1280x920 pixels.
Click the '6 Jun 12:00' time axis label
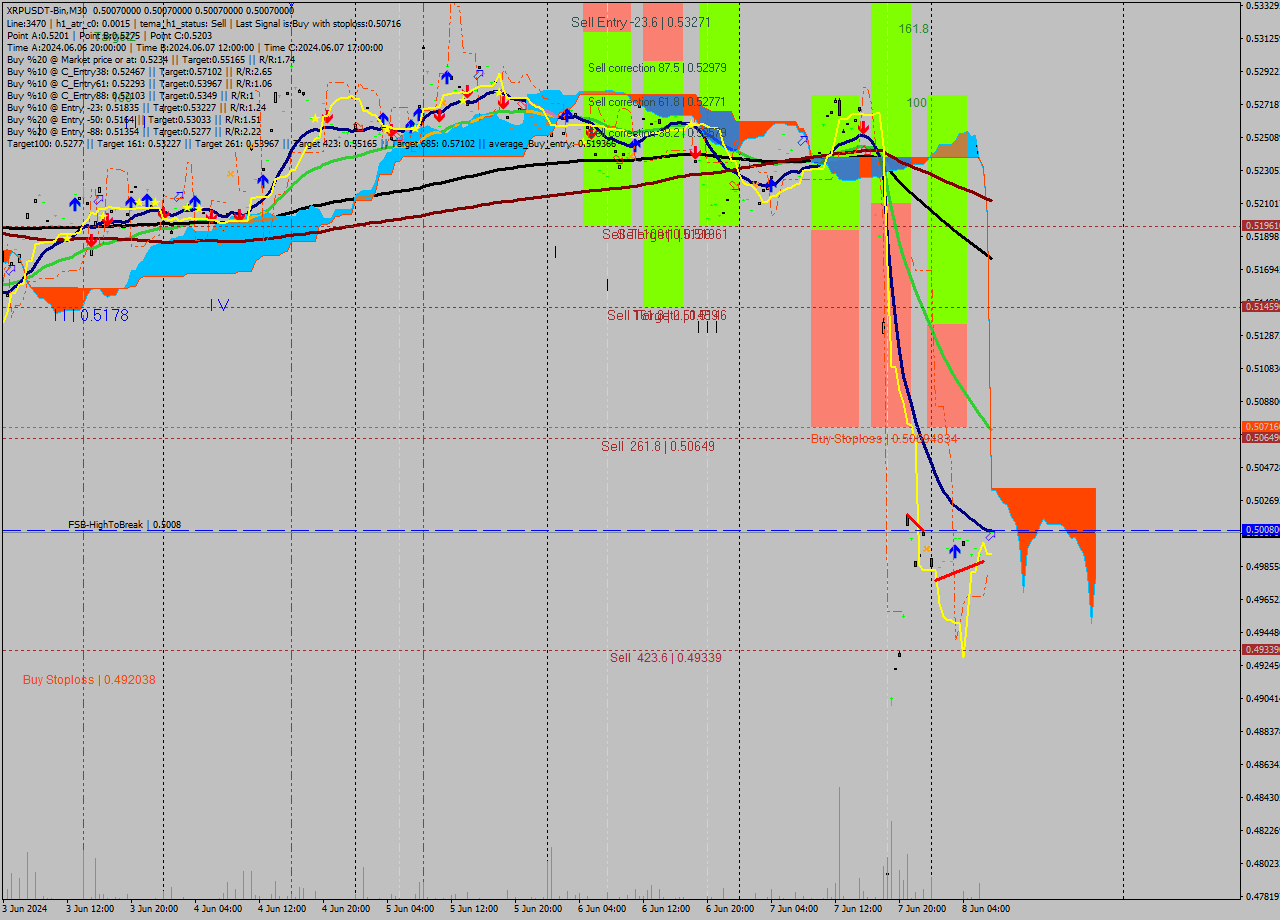tap(666, 909)
